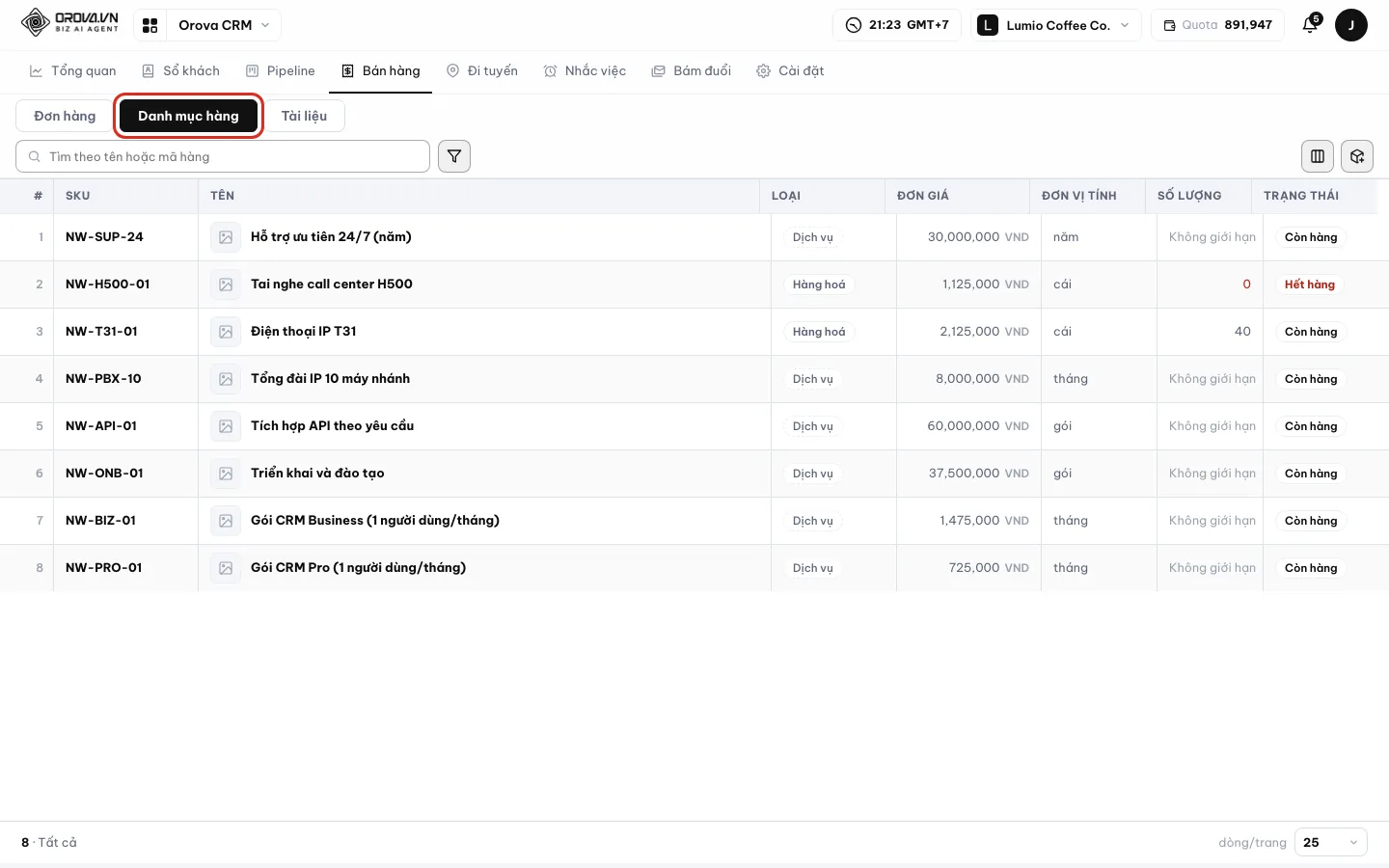The width and height of the screenshot is (1389, 868).
Task: Open the Đi tuyến tab
Action: (x=482, y=70)
